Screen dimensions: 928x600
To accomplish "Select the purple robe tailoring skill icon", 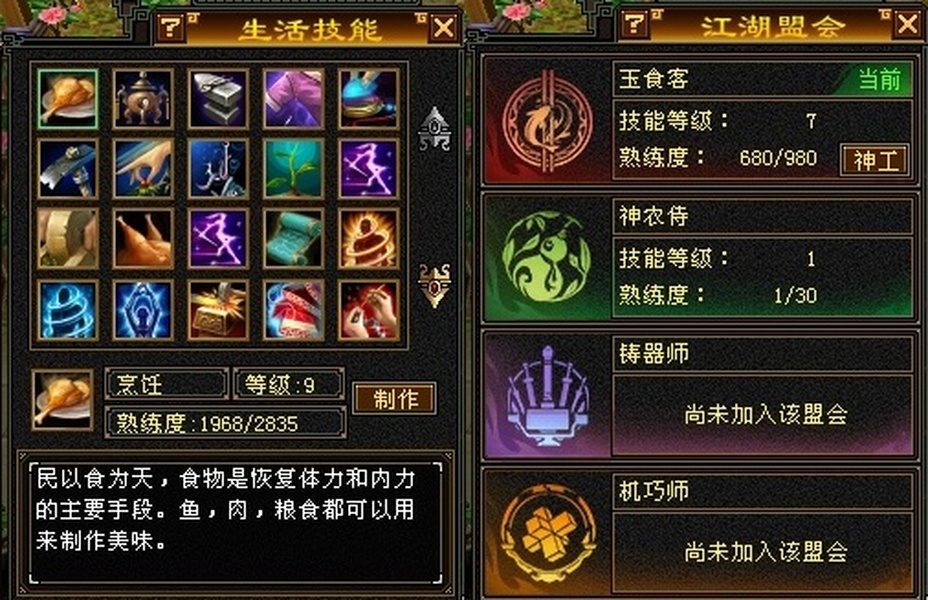I will (294, 98).
